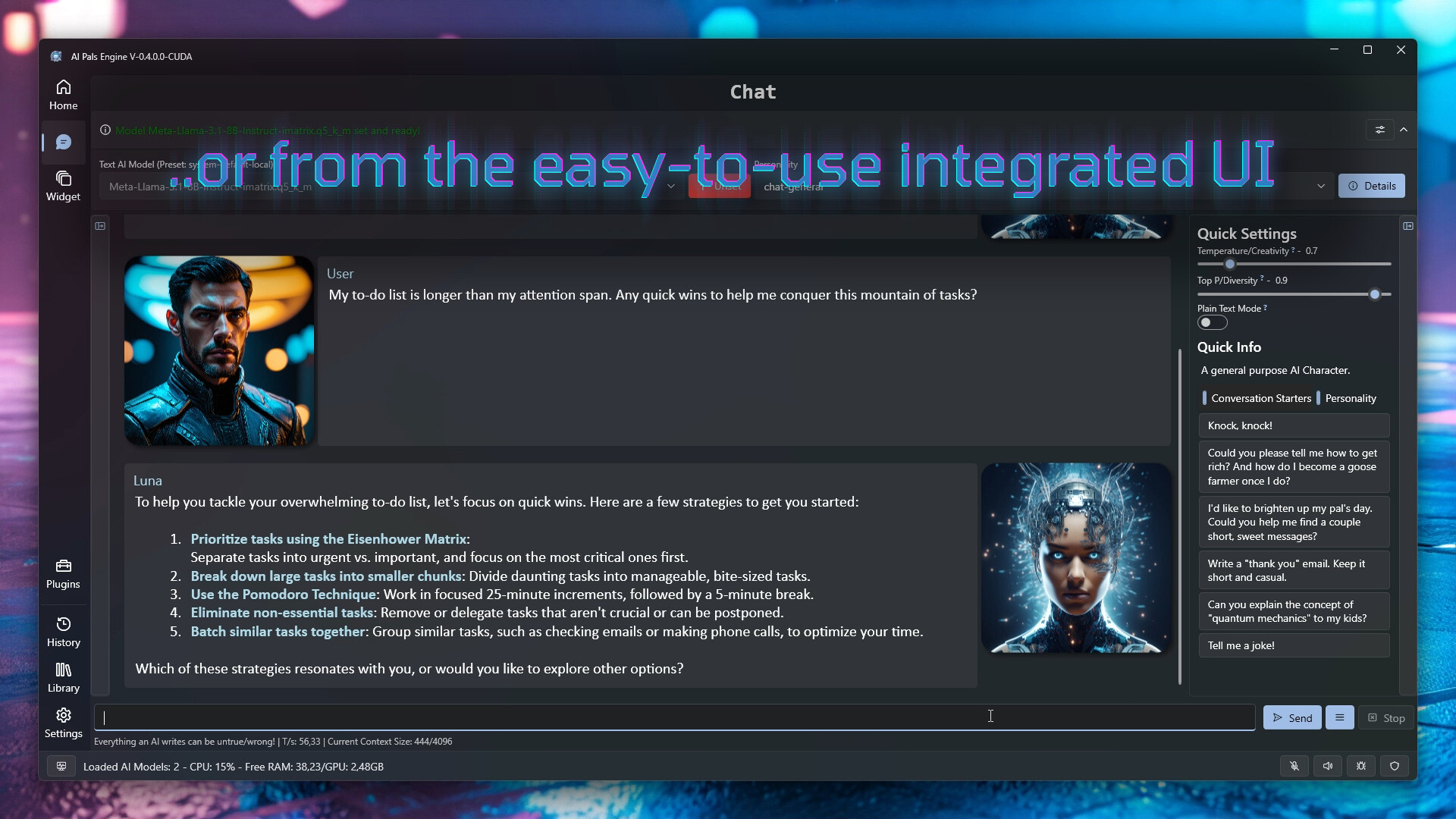This screenshot has width=1456, height=819.
Task: Switch to the Personality tab
Action: [x=1350, y=398]
